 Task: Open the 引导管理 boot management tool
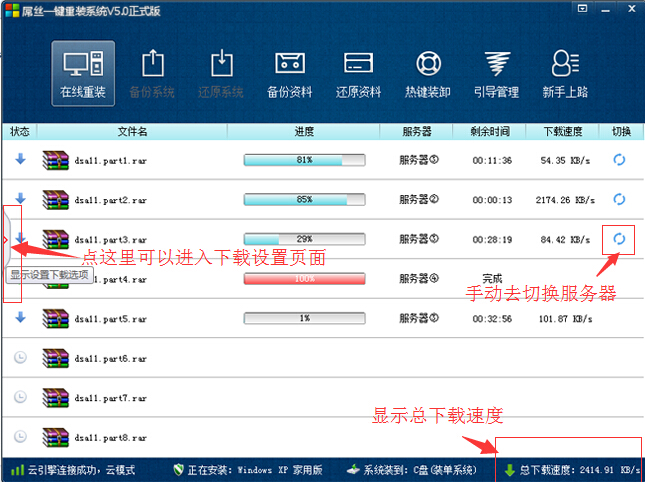495,72
